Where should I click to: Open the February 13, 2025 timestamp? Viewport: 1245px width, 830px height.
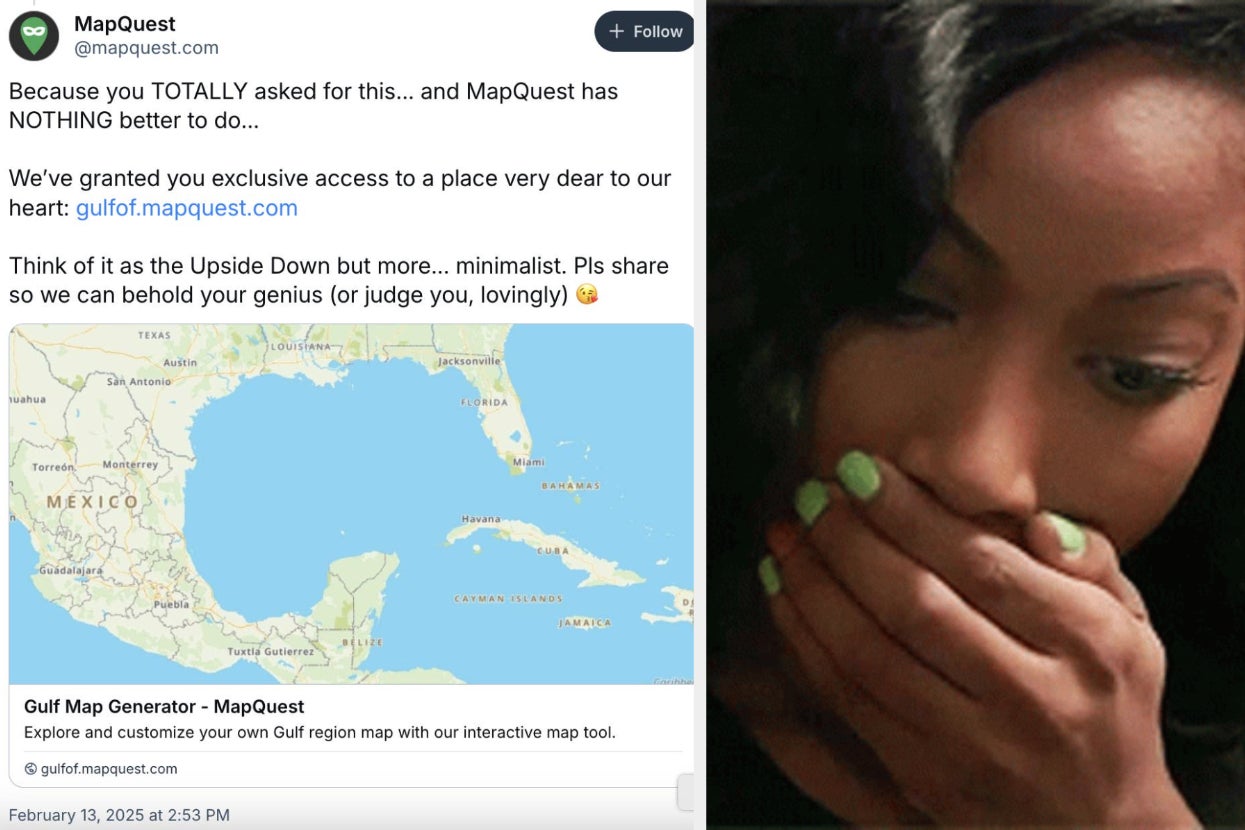click(x=119, y=815)
